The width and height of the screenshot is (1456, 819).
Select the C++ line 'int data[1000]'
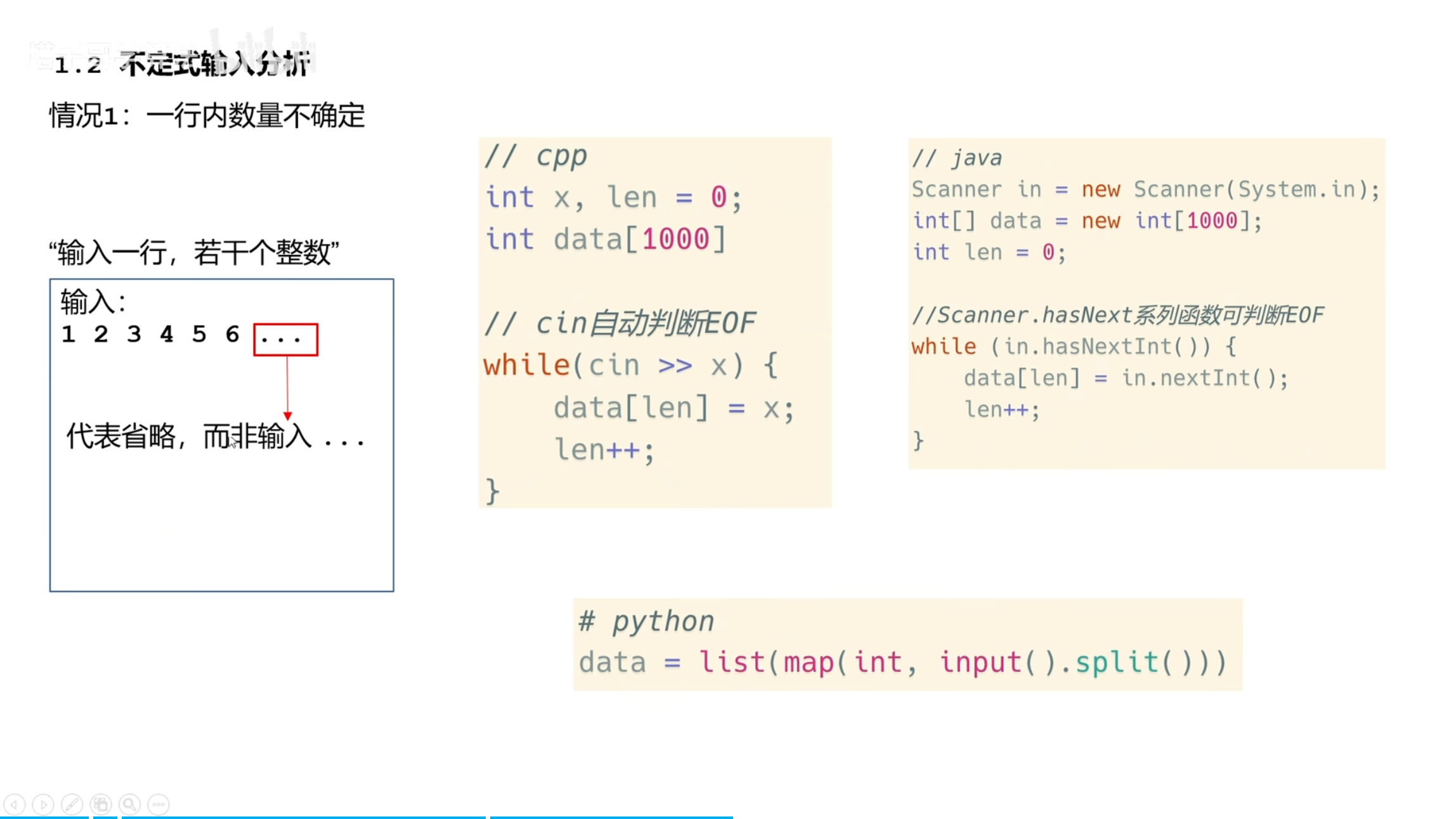[x=605, y=240]
